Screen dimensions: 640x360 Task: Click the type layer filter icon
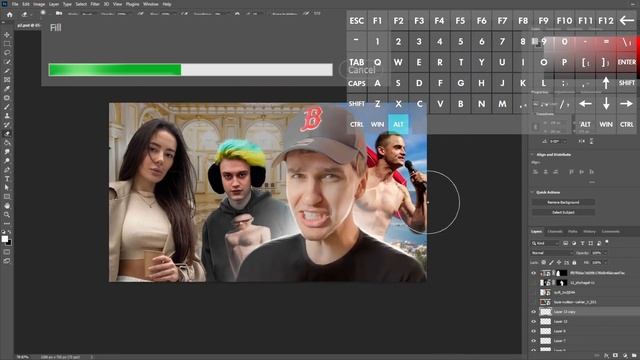[582, 243]
